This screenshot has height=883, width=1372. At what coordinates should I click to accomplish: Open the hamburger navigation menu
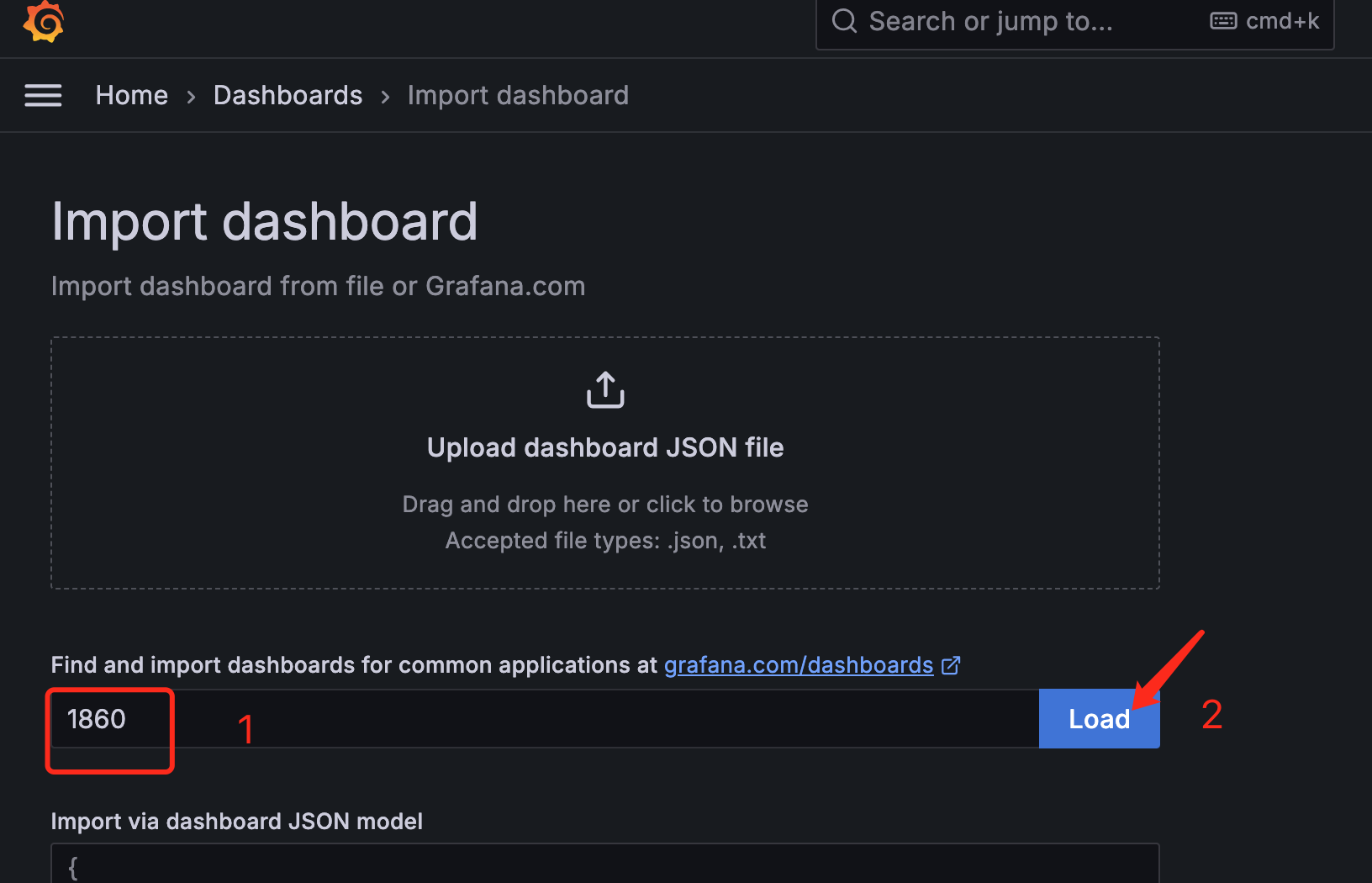pos(43,96)
